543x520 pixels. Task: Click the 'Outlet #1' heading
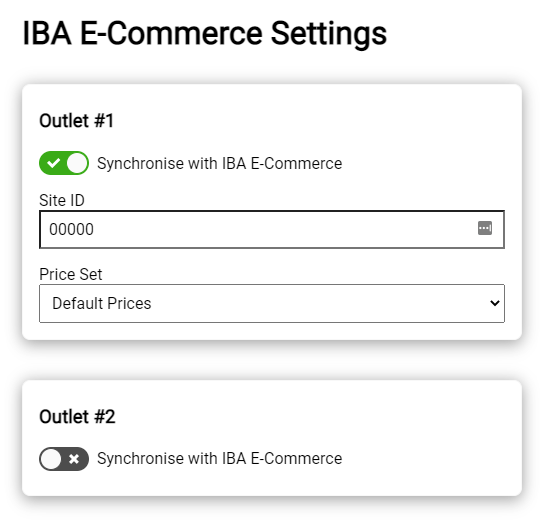click(x=77, y=121)
